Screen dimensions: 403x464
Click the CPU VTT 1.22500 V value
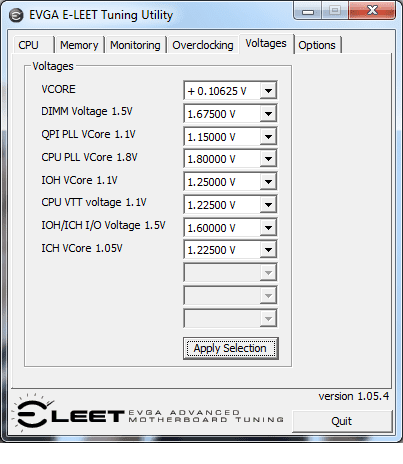pyautogui.click(x=212, y=205)
